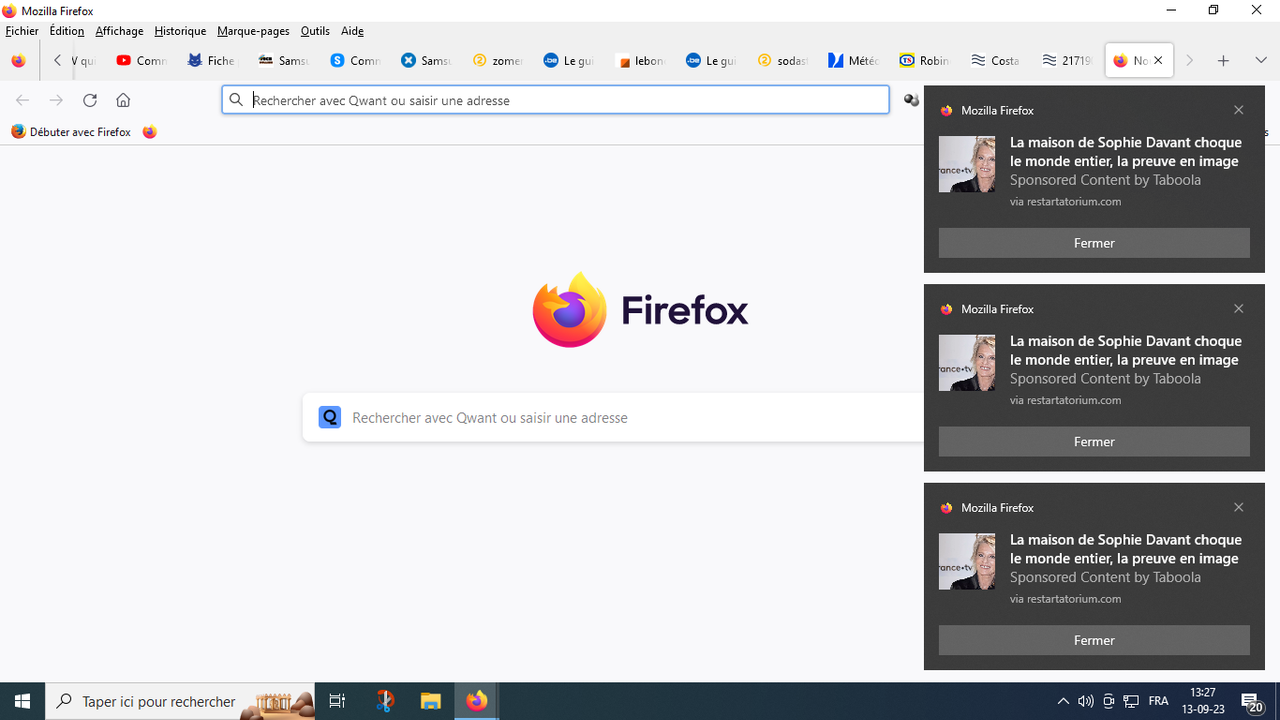Image resolution: width=1280 pixels, height=720 pixels.
Task: Go forward with the forward arrow
Action: 56,100
